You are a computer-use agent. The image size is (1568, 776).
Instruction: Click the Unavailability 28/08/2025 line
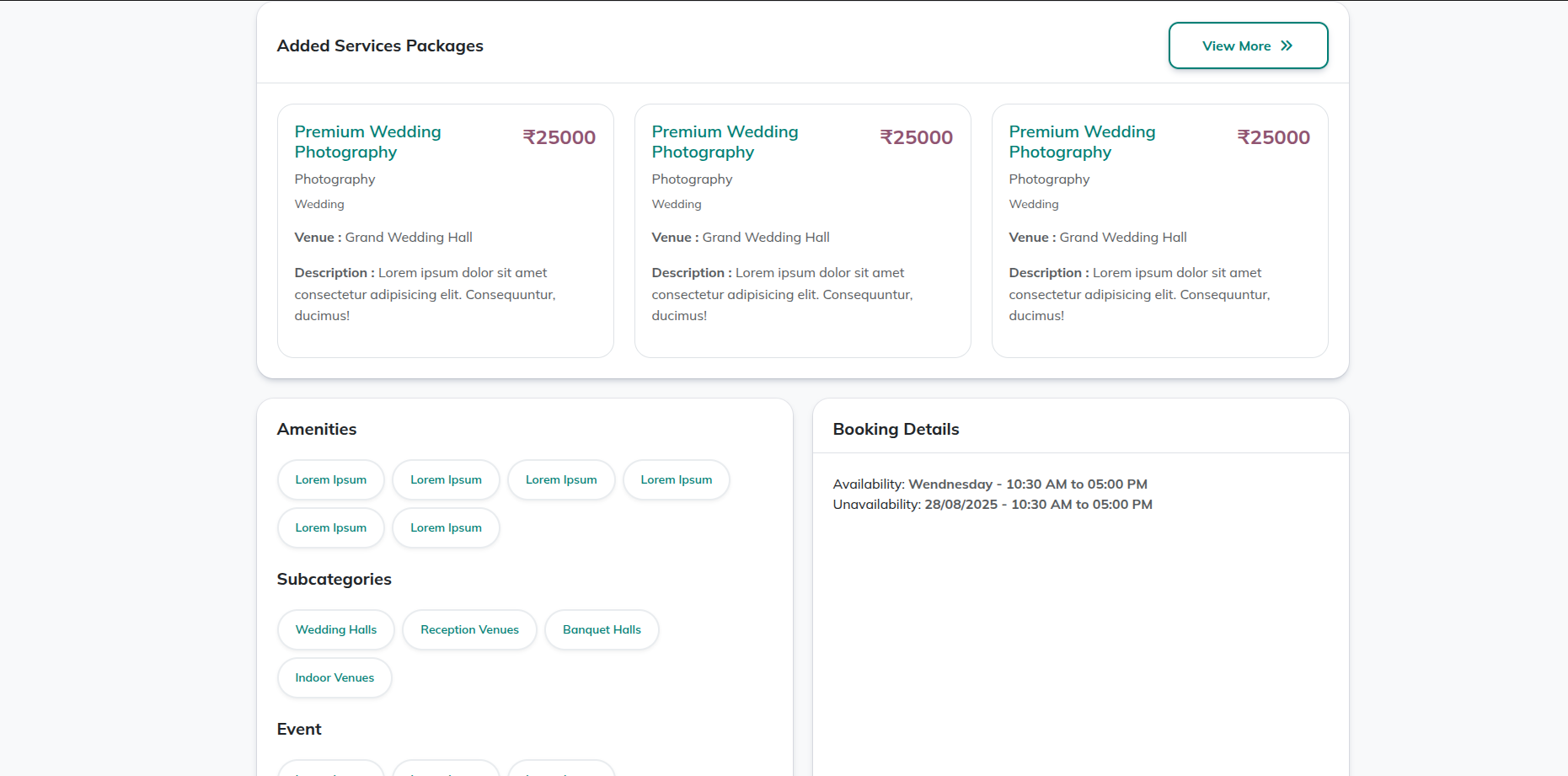[993, 504]
